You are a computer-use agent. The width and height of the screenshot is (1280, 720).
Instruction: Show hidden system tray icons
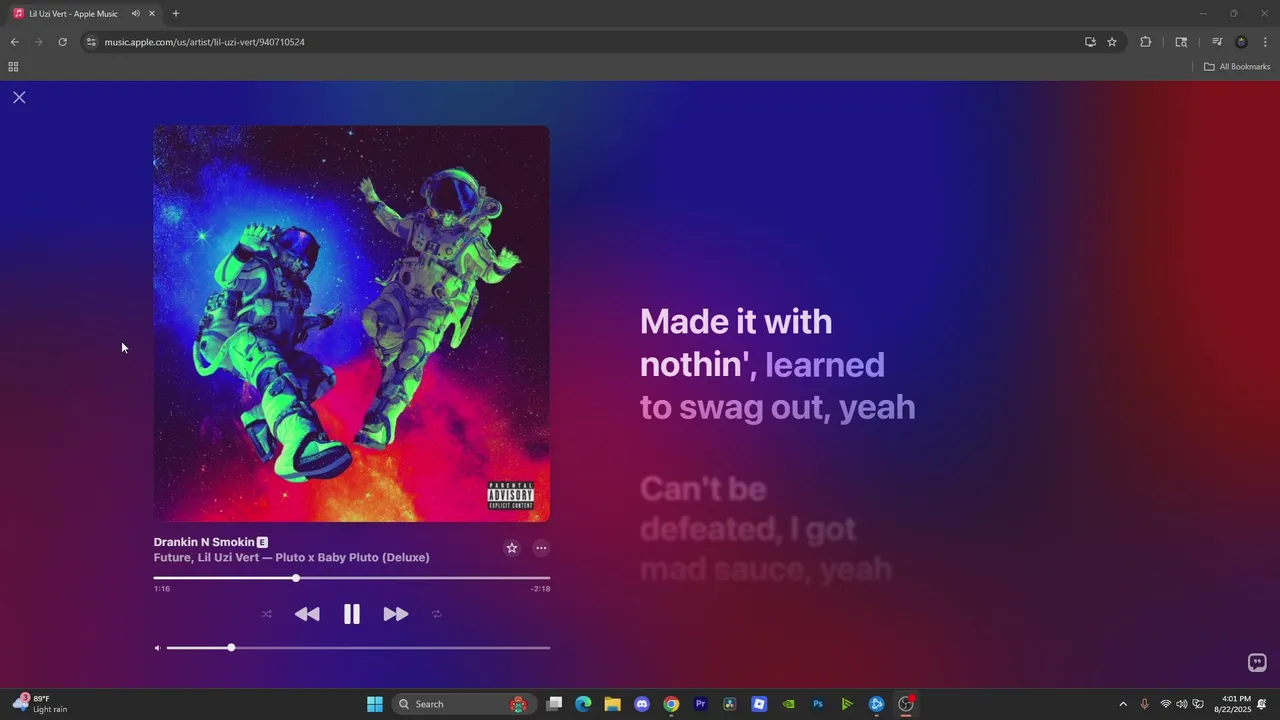pyautogui.click(x=1123, y=704)
